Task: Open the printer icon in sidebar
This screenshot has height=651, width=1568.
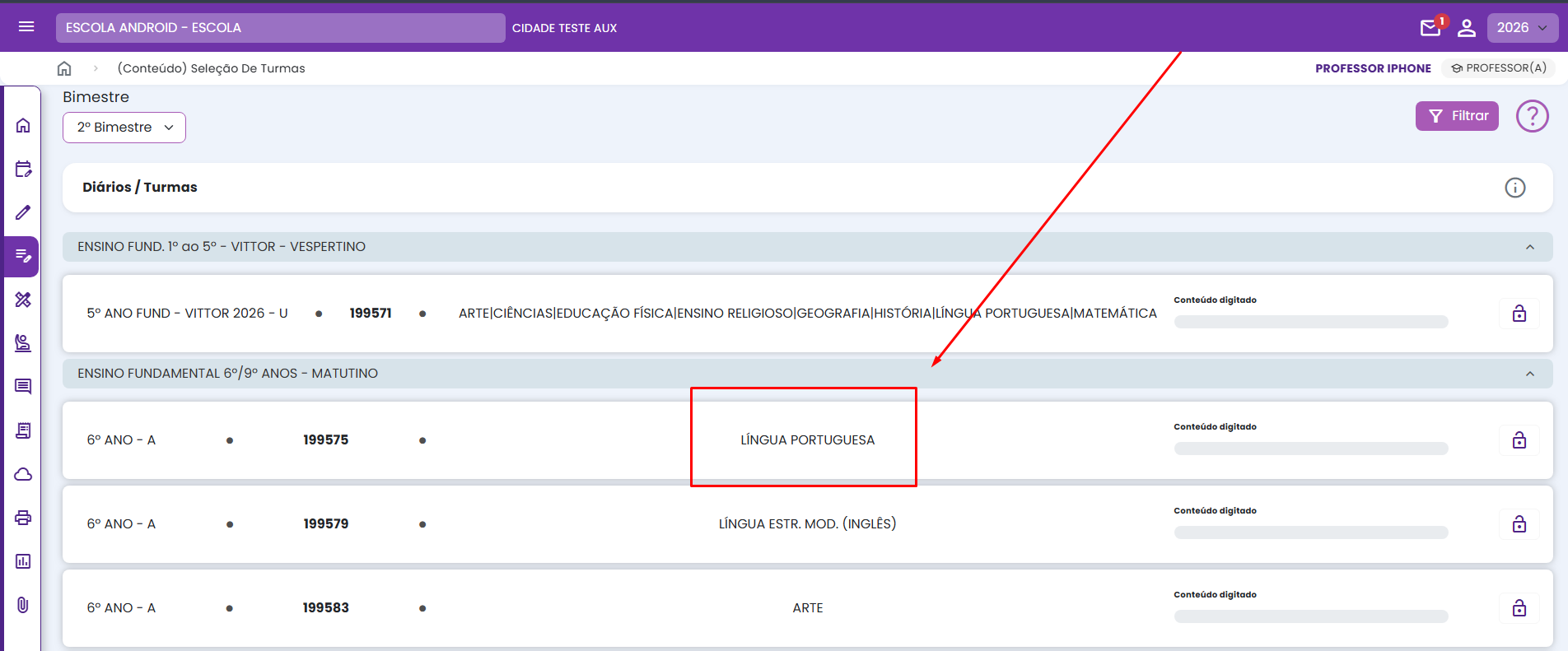Action: pyautogui.click(x=23, y=518)
